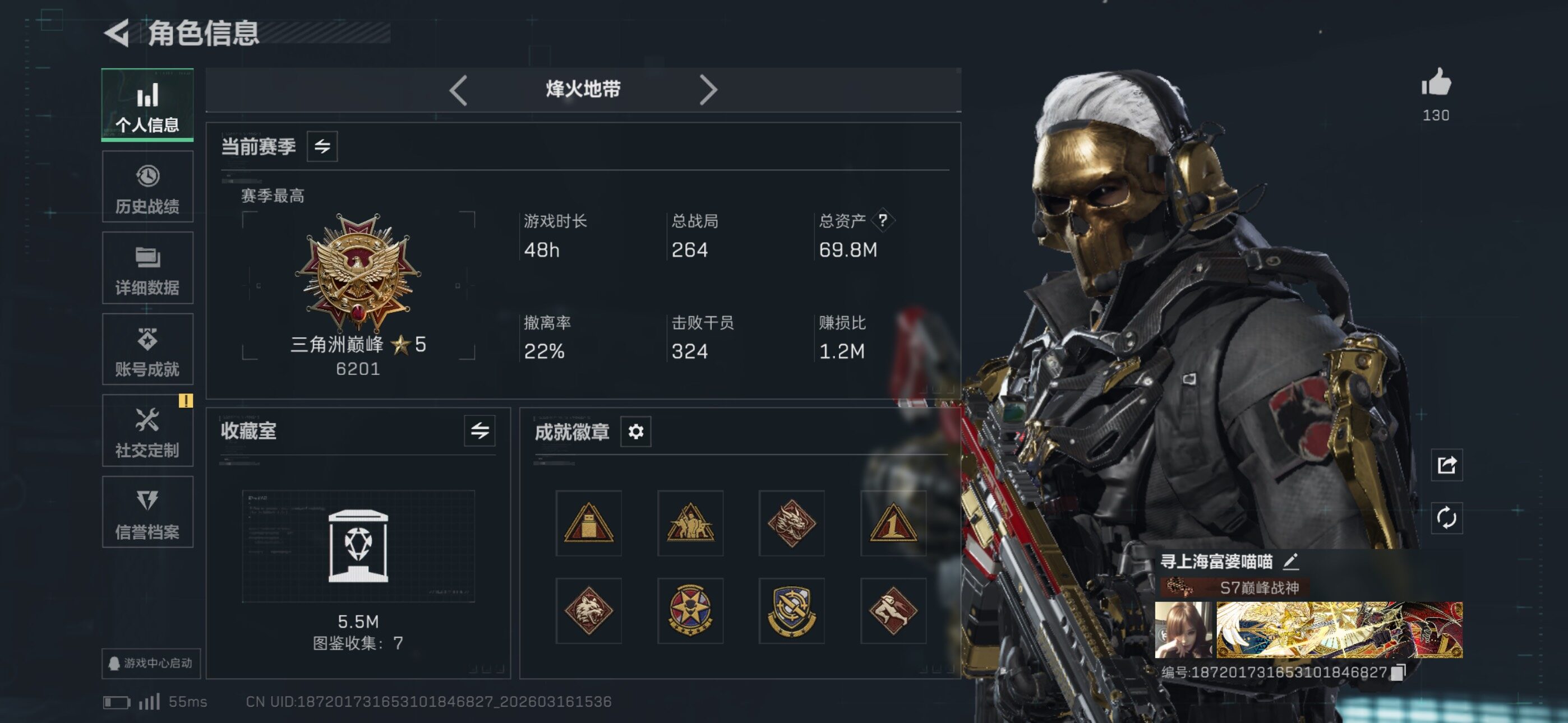Image resolution: width=1568 pixels, height=723 pixels.
Task: Open achievement badge settings gear
Action: [635, 432]
